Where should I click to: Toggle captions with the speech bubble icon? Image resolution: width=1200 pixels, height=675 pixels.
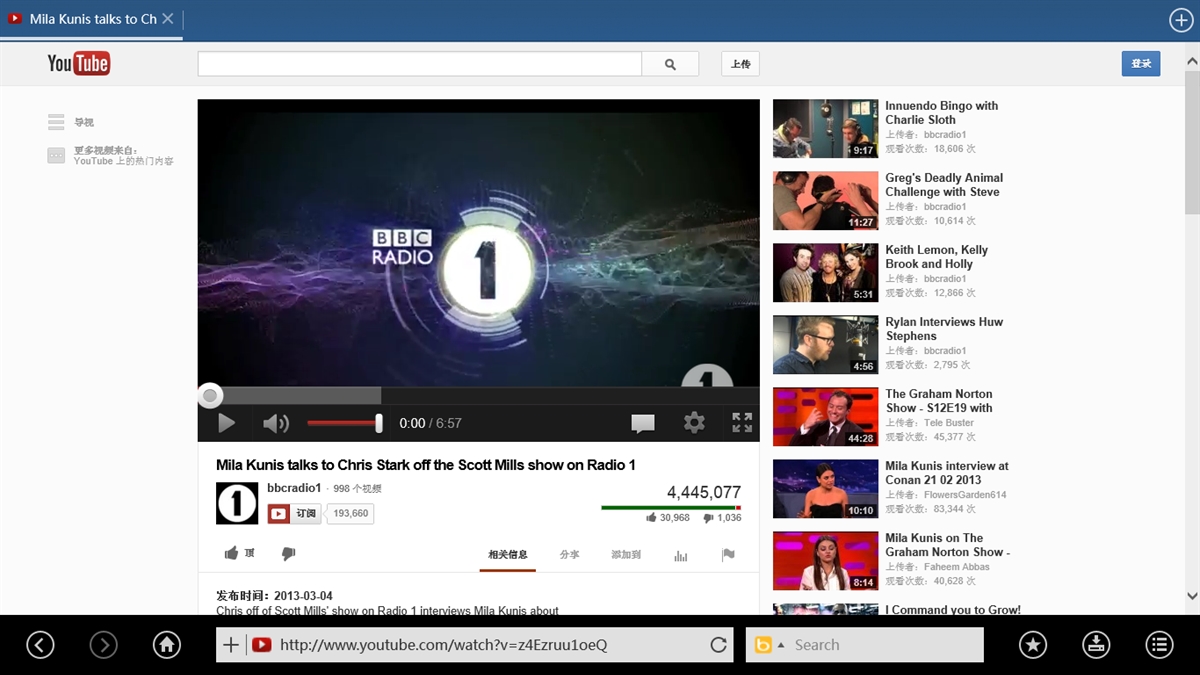(x=643, y=423)
